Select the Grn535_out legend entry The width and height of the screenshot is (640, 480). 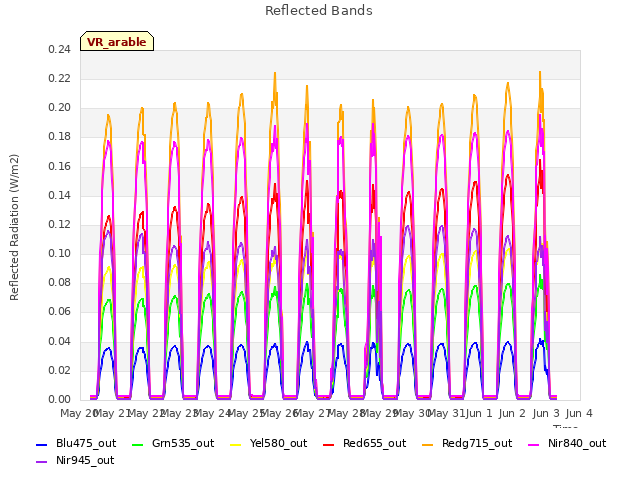point(173,444)
